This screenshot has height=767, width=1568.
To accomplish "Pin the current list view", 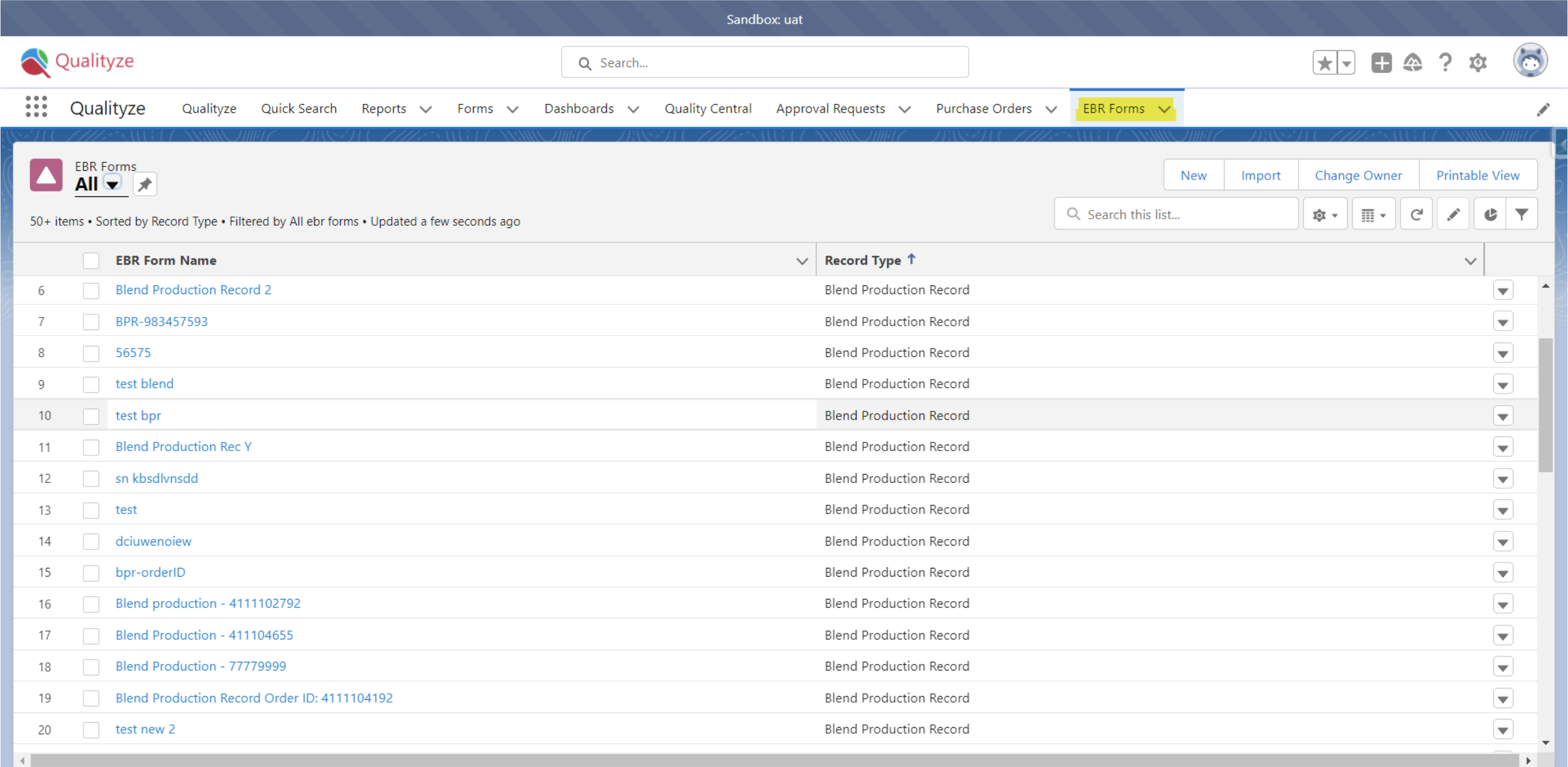I will [145, 184].
